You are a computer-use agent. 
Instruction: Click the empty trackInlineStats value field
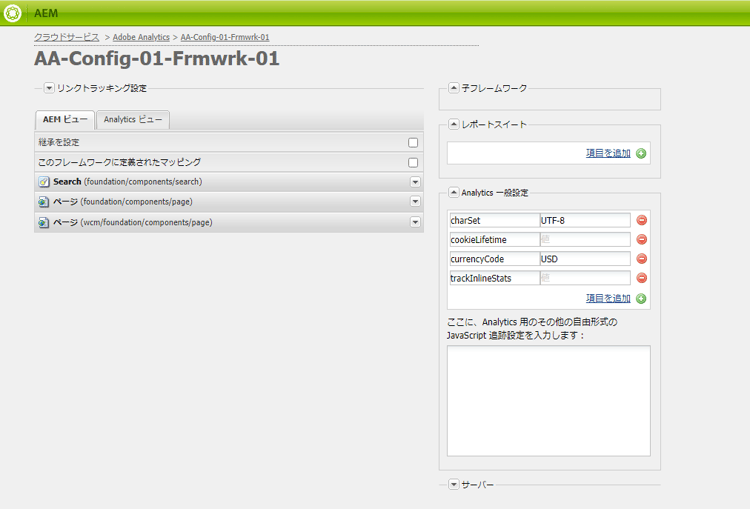pyautogui.click(x=585, y=278)
